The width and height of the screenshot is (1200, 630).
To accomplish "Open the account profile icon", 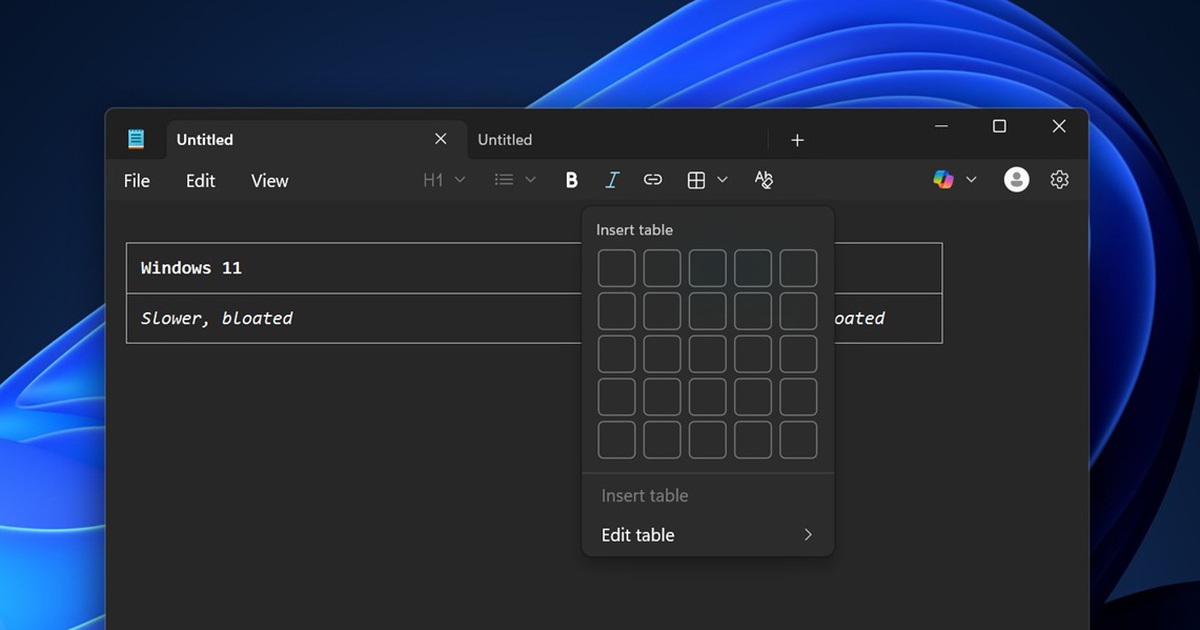I will [1016, 180].
